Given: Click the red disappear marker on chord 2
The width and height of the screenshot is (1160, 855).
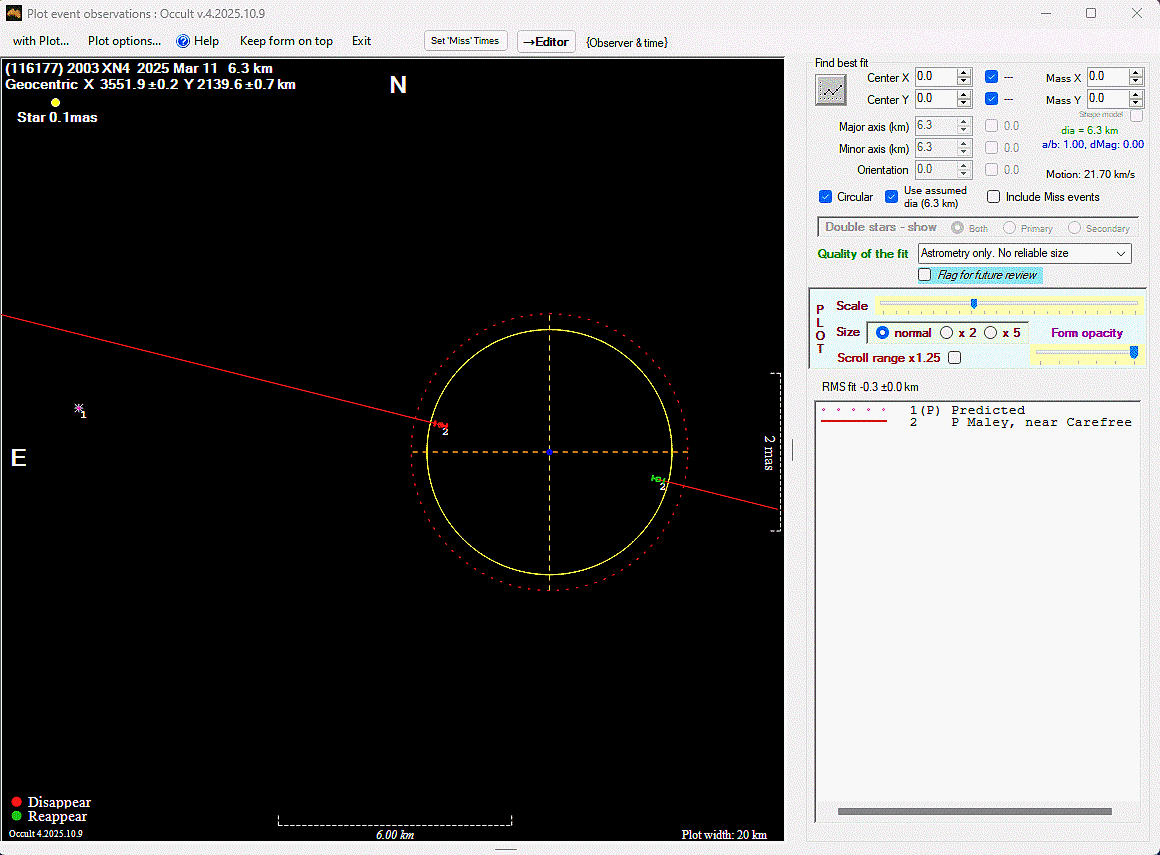Looking at the screenshot, I should coord(439,425).
